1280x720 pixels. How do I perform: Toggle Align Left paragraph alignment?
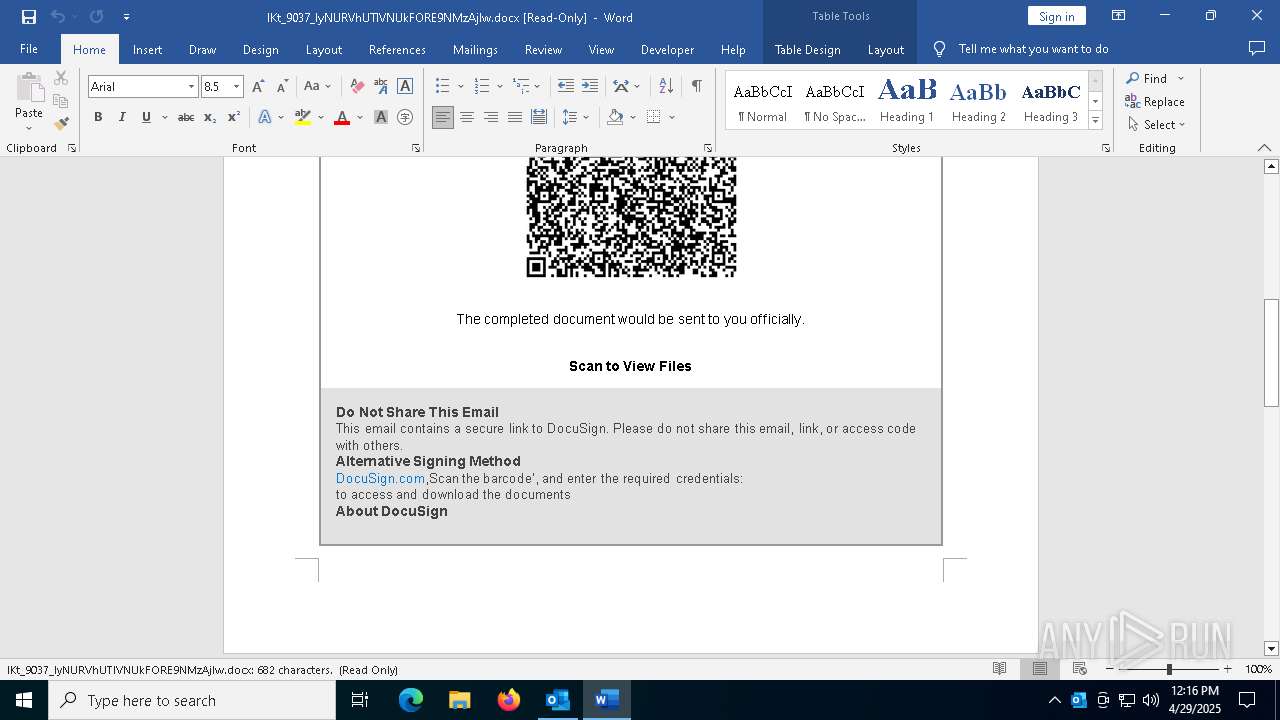(x=443, y=118)
